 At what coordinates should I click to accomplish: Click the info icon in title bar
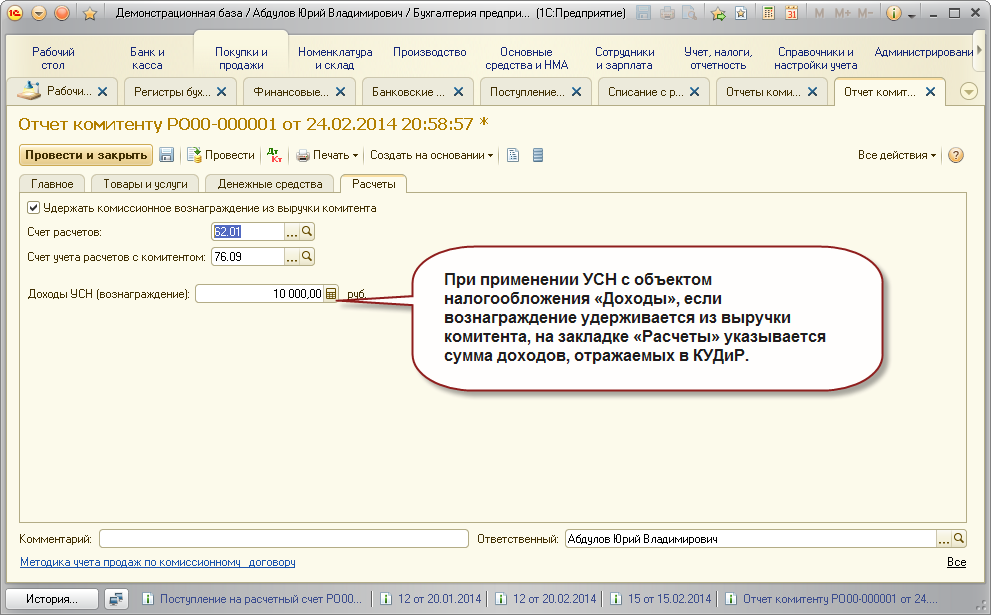coord(894,13)
